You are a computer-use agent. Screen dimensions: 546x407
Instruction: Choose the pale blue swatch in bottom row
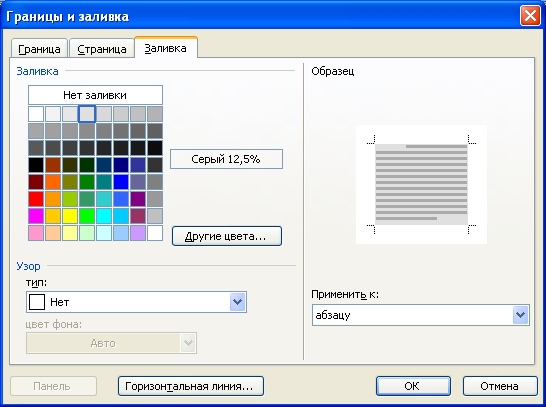[x=121, y=233]
